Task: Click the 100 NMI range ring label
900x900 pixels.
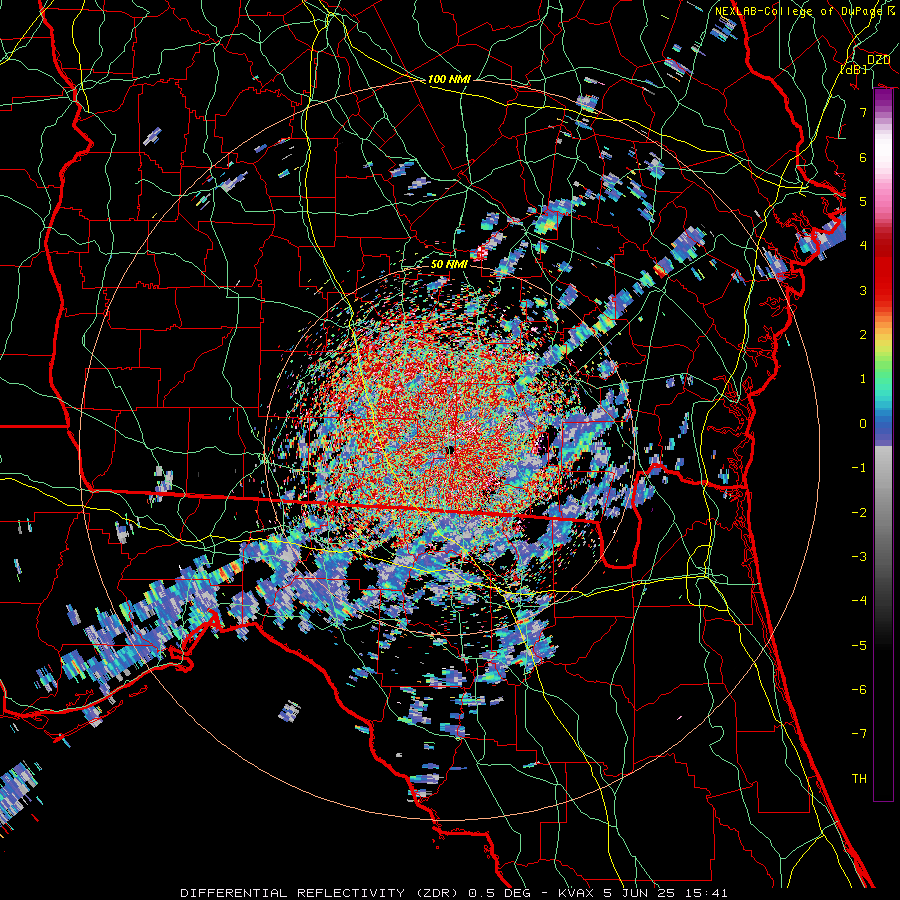Action: click(x=449, y=79)
